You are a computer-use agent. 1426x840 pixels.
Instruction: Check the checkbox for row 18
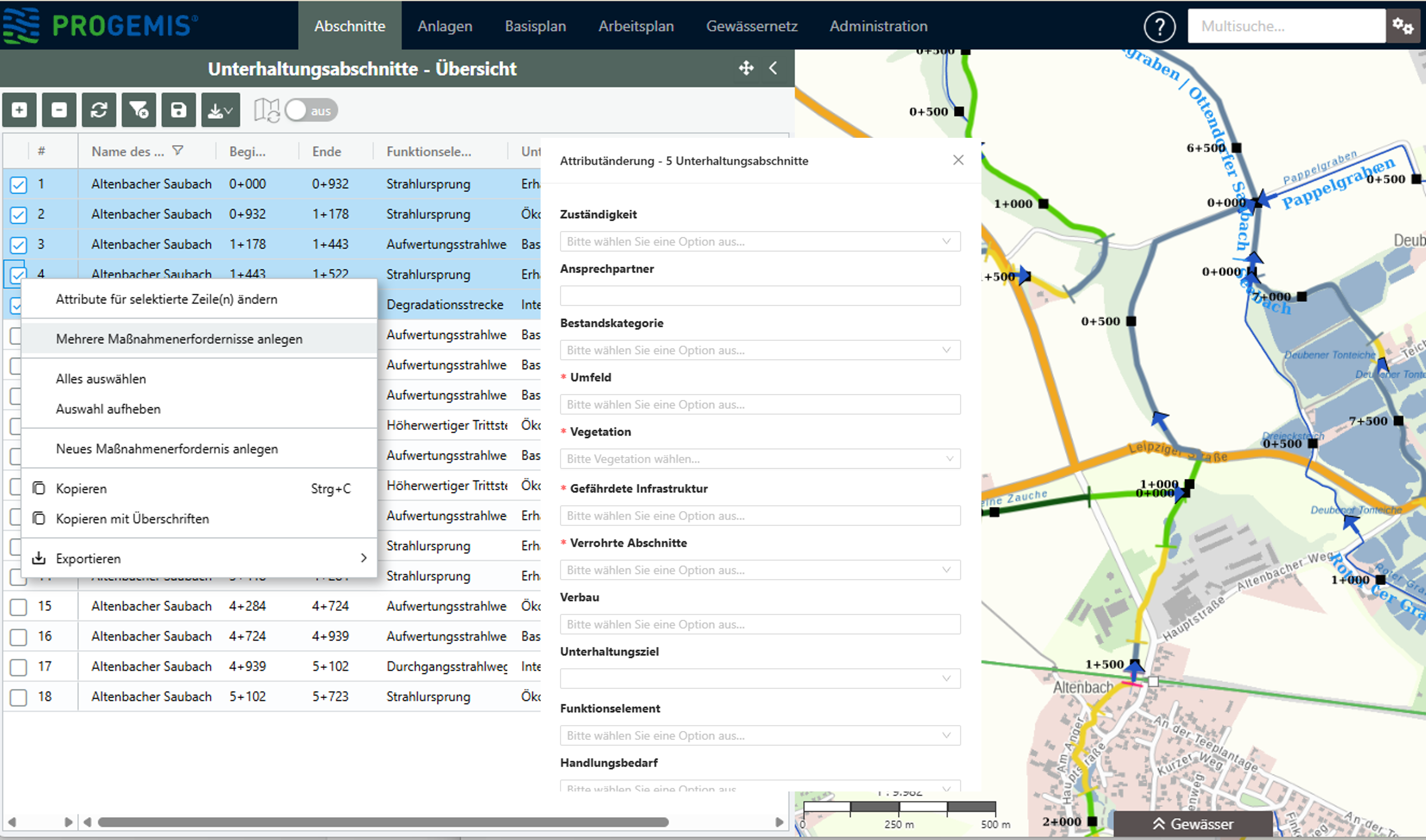pyautogui.click(x=18, y=697)
